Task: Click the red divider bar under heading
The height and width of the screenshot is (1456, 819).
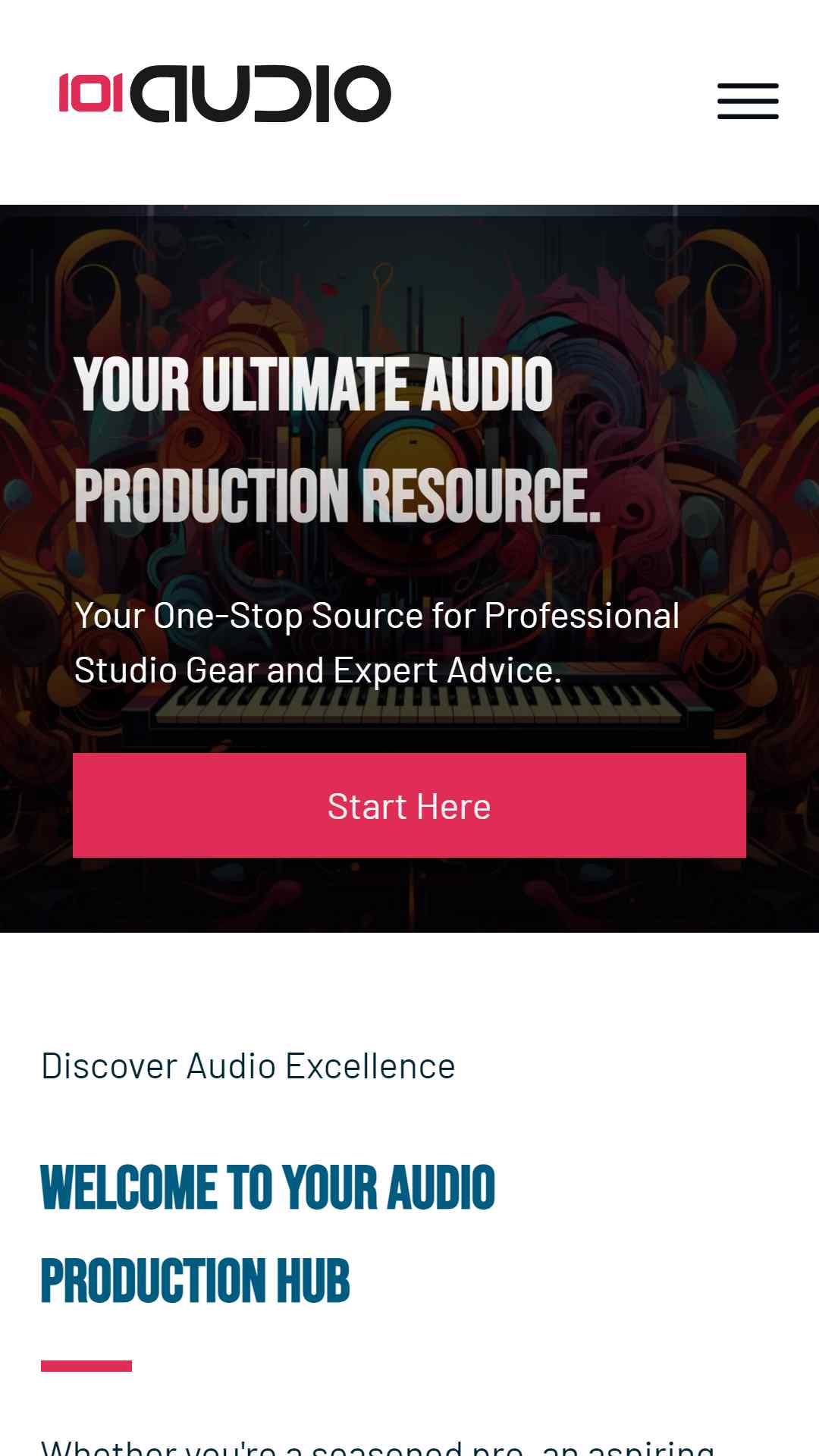Action: click(86, 1366)
